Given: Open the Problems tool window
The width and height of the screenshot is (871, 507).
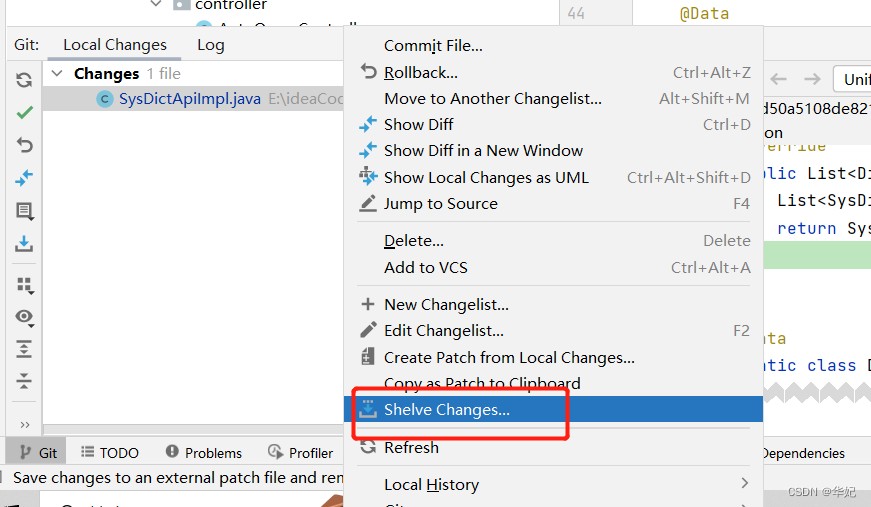Looking at the screenshot, I should point(204,453).
